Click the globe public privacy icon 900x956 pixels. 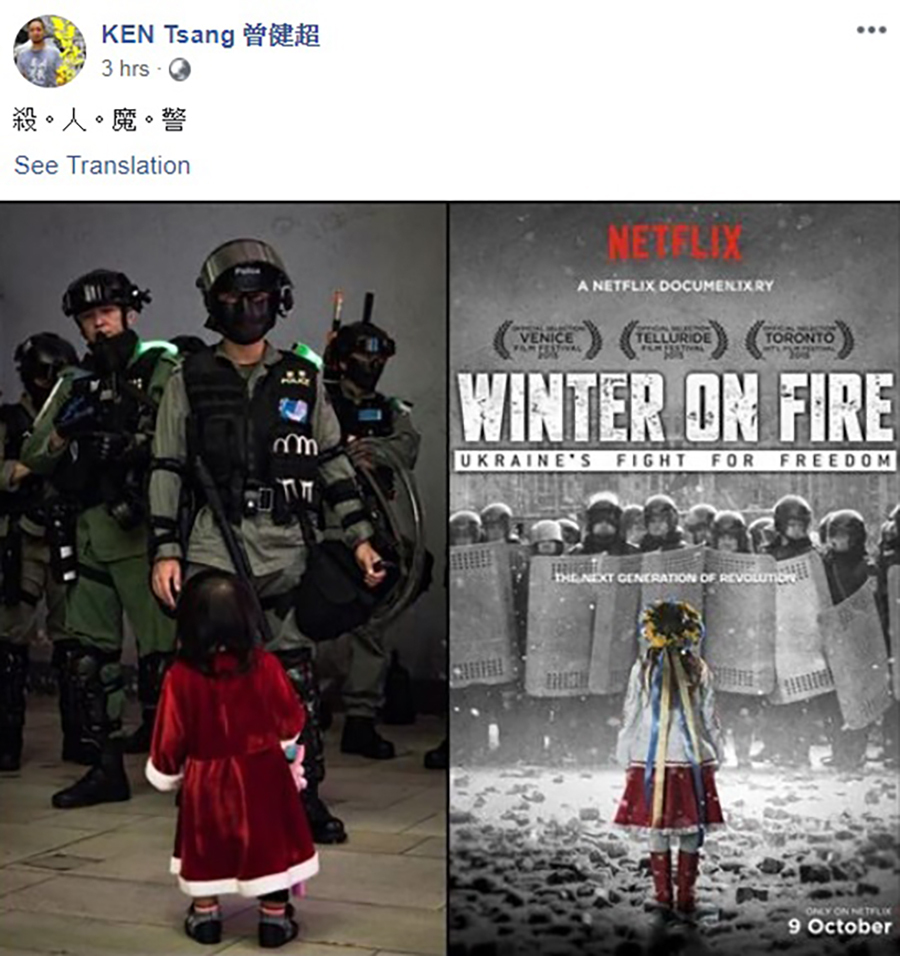coord(179,70)
